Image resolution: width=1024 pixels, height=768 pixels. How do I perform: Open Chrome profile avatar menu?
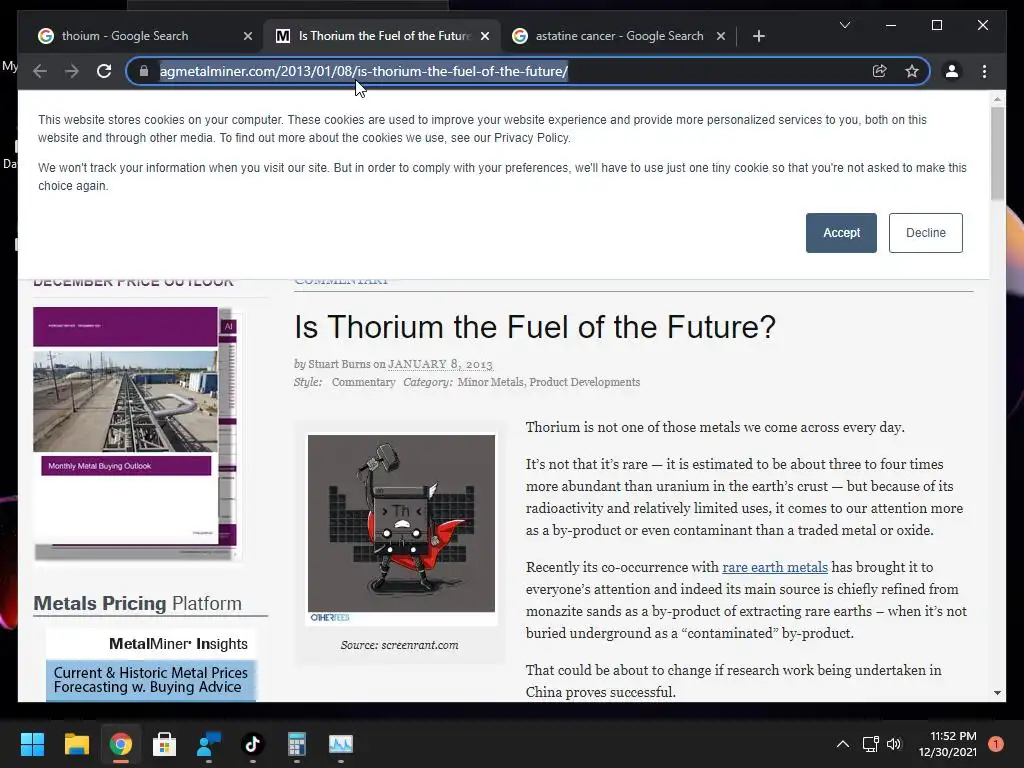click(x=952, y=71)
